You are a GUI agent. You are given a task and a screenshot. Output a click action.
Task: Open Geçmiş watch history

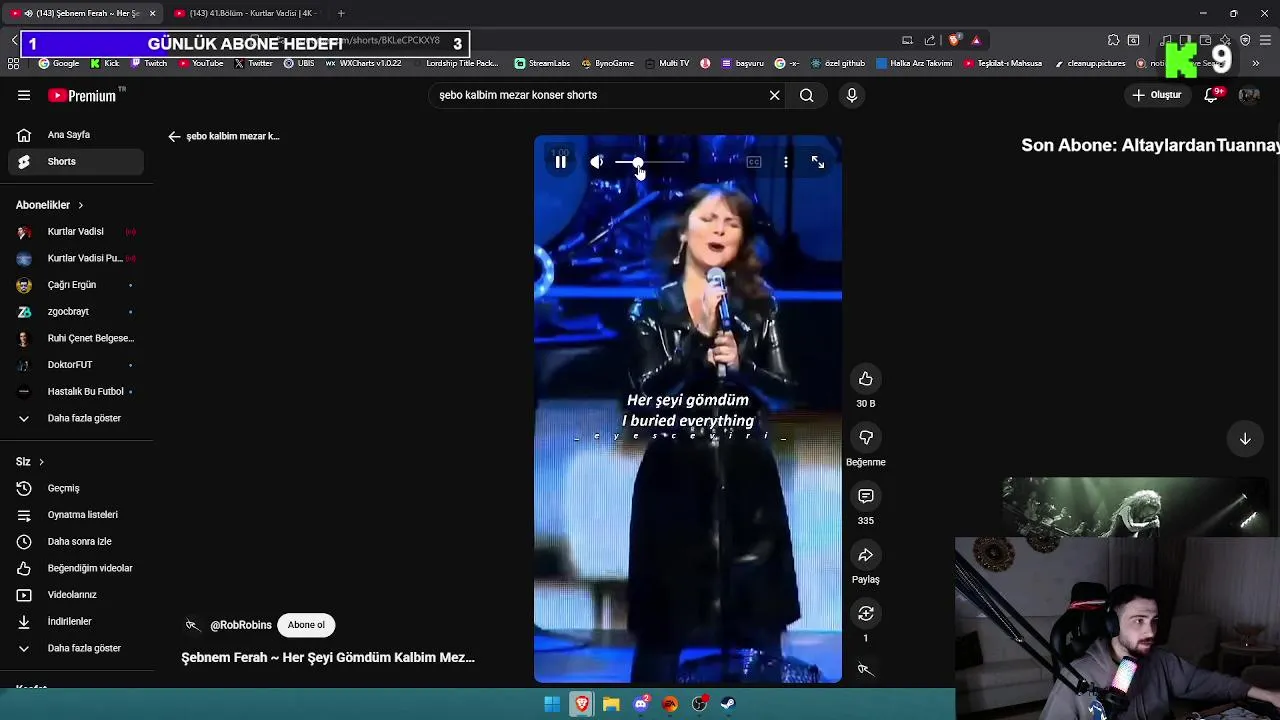[76, 488]
